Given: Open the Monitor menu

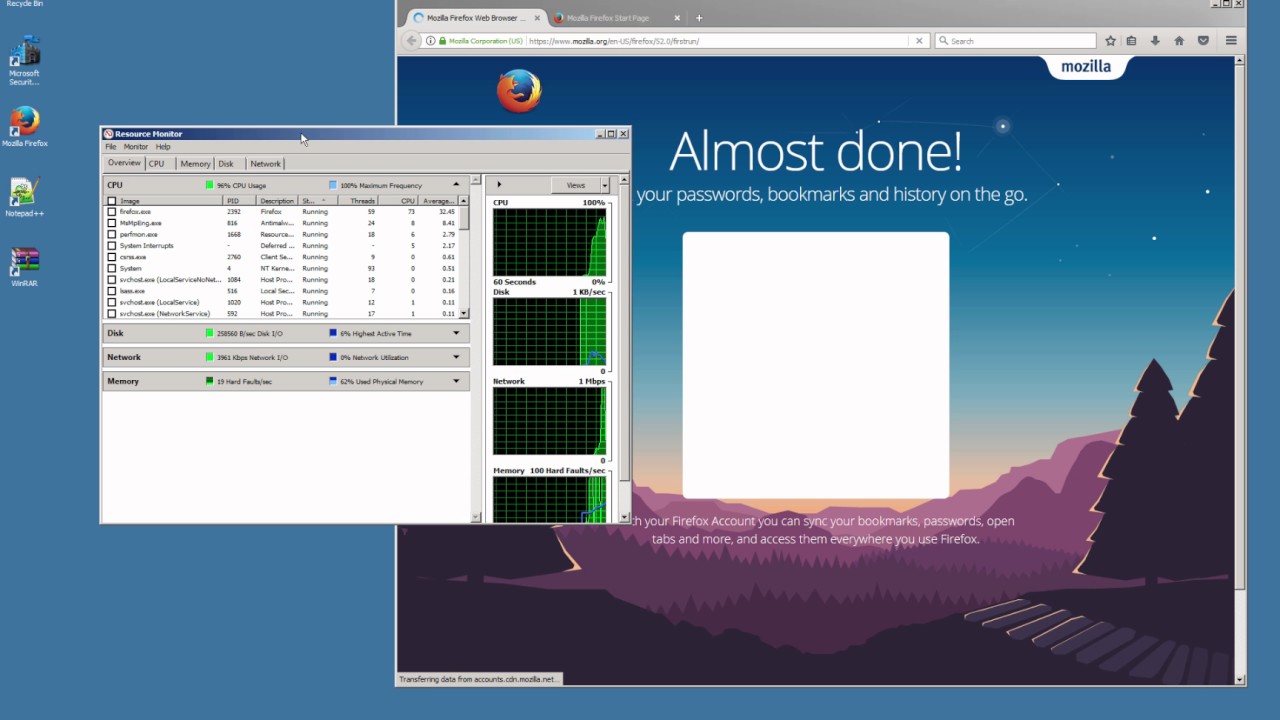Looking at the screenshot, I should (x=136, y=147).
